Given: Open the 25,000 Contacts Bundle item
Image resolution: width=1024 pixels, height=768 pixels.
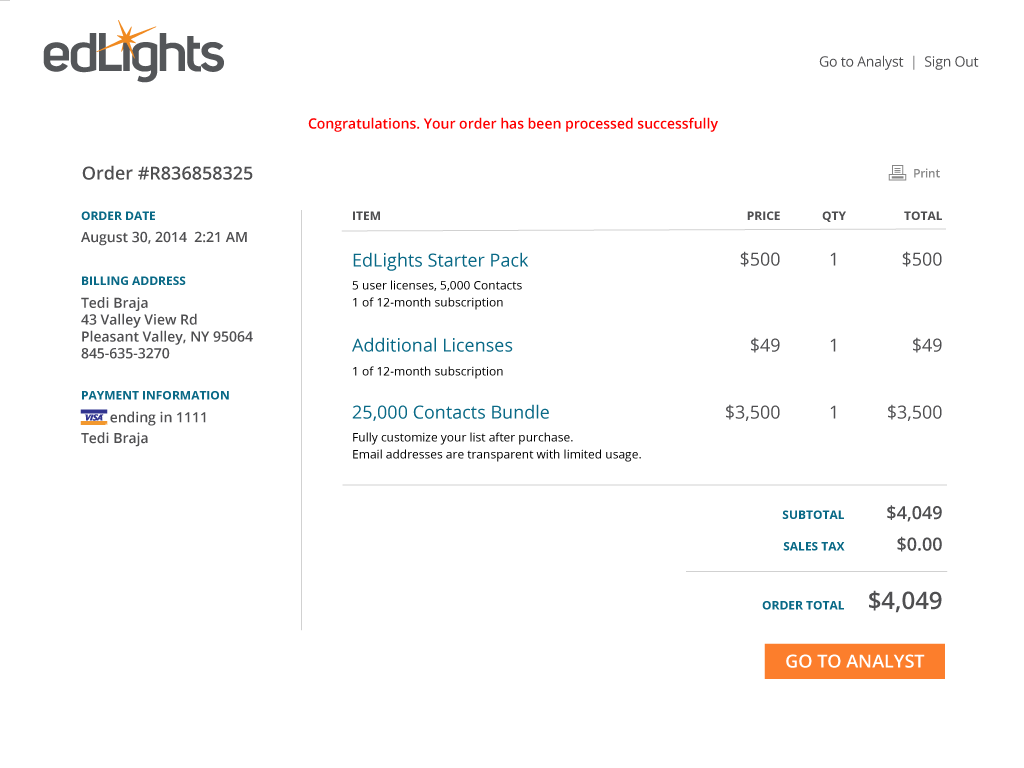Looking at the screenshot, I should coord(451,413).
